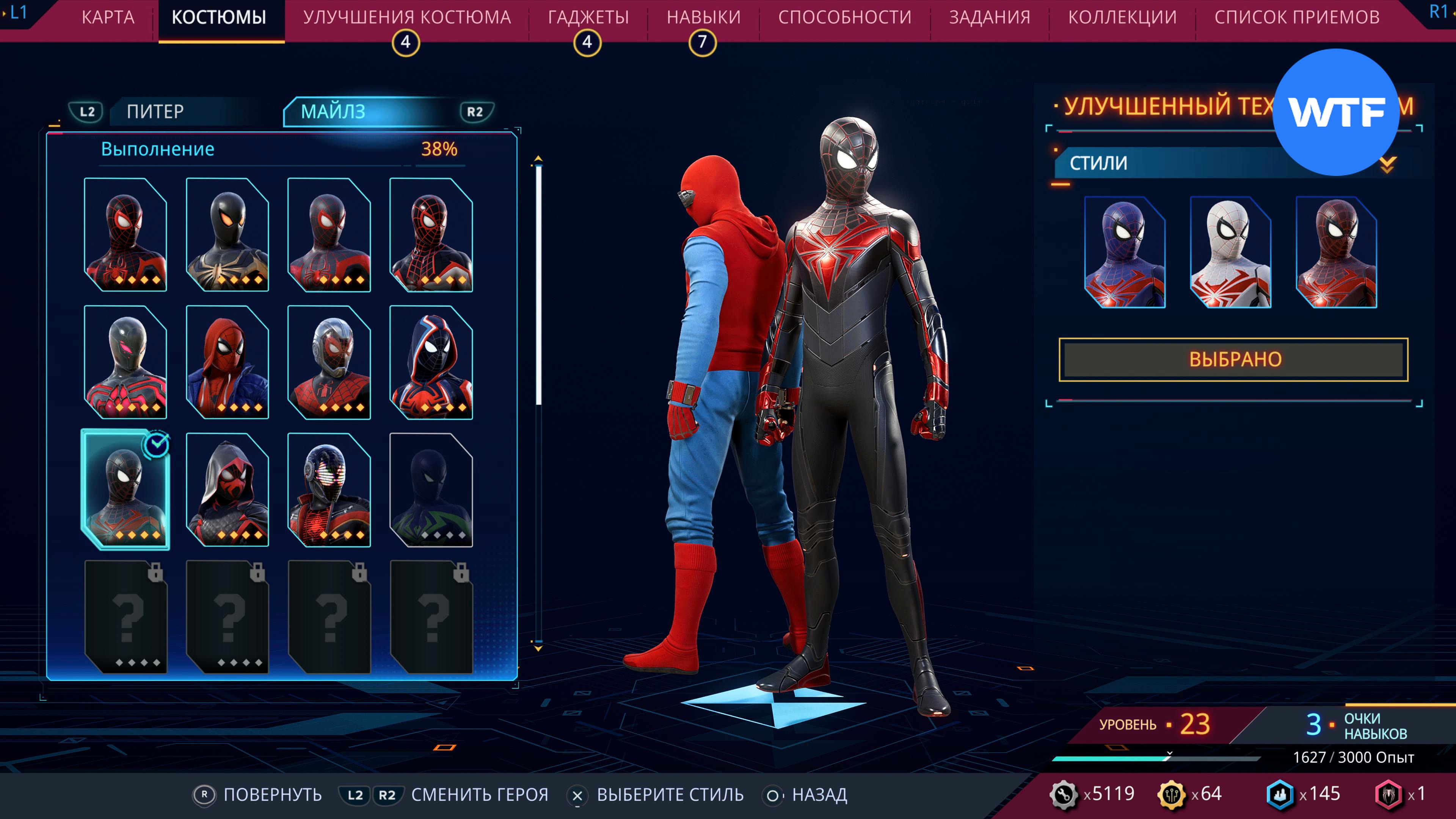The width and height of the screenshot is (1456, 819).
Task: Click the gold city token icon
Action: 1171,794
